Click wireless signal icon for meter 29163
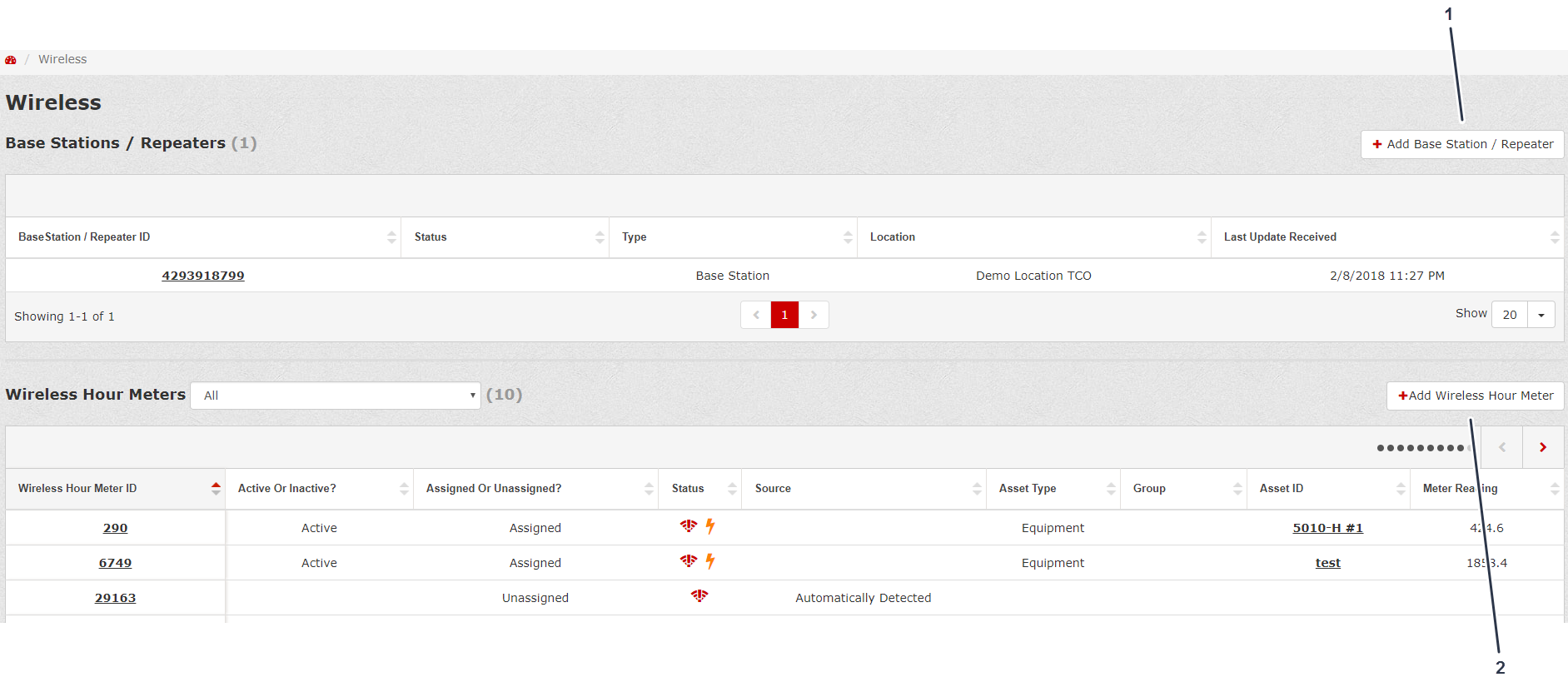Viewport: 1568px width, 687px height. tap(699, 596)
